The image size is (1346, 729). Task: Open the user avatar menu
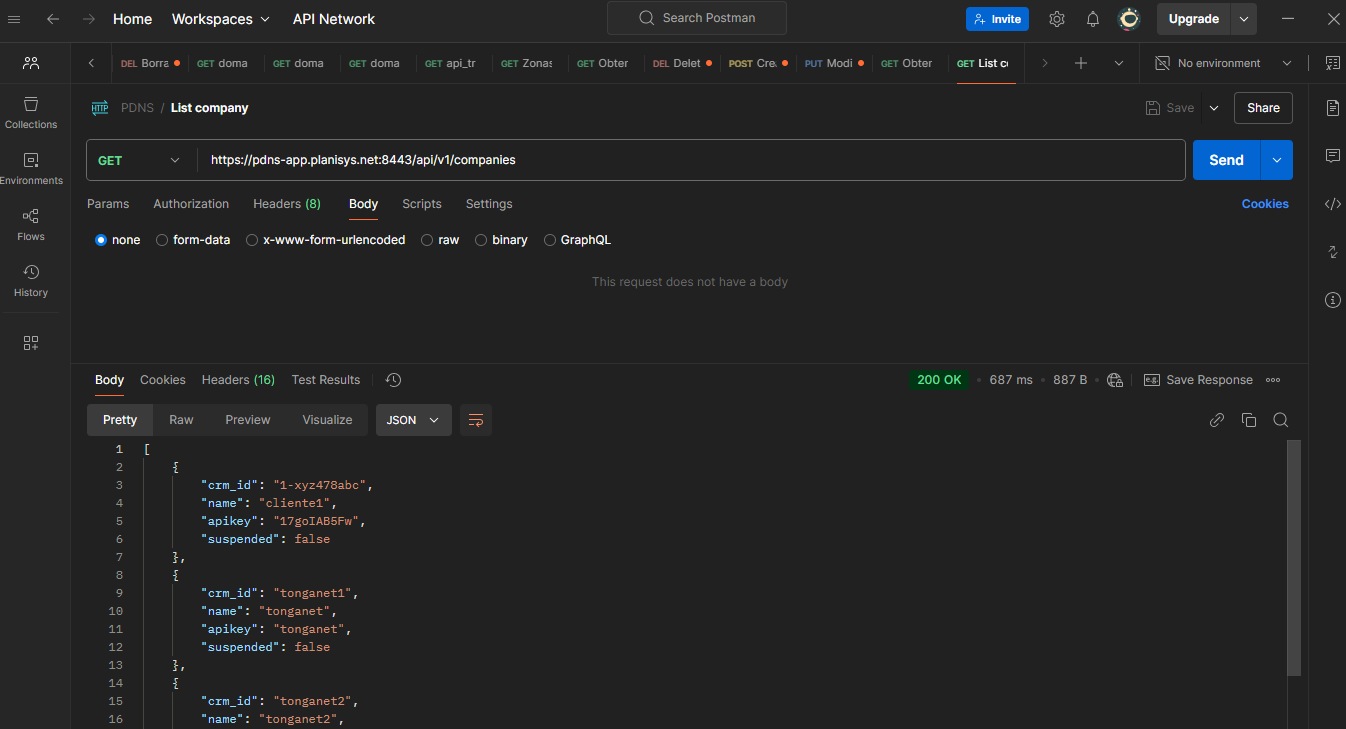click(x=1129, y=19)
